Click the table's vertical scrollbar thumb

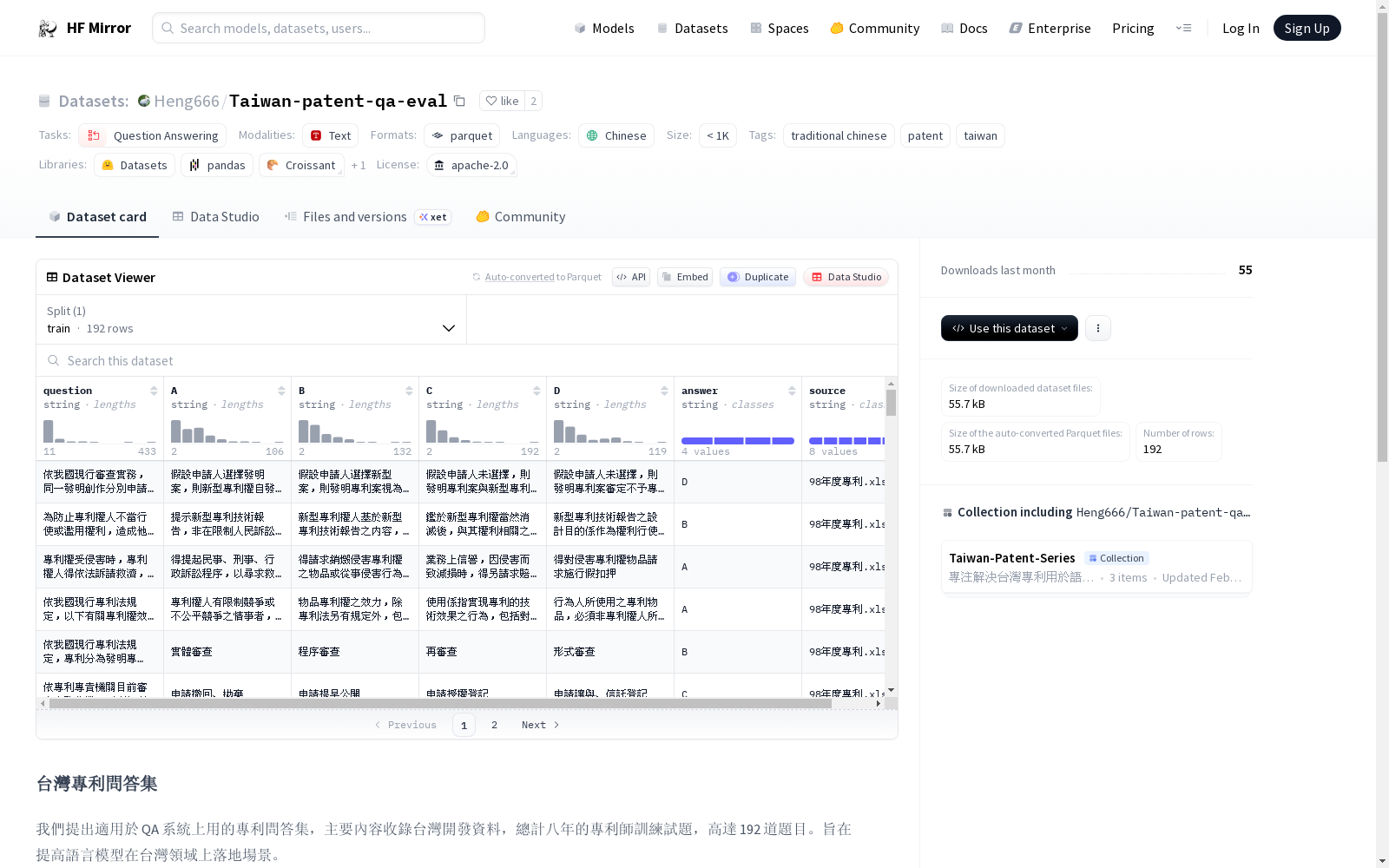tap(891, 402)
